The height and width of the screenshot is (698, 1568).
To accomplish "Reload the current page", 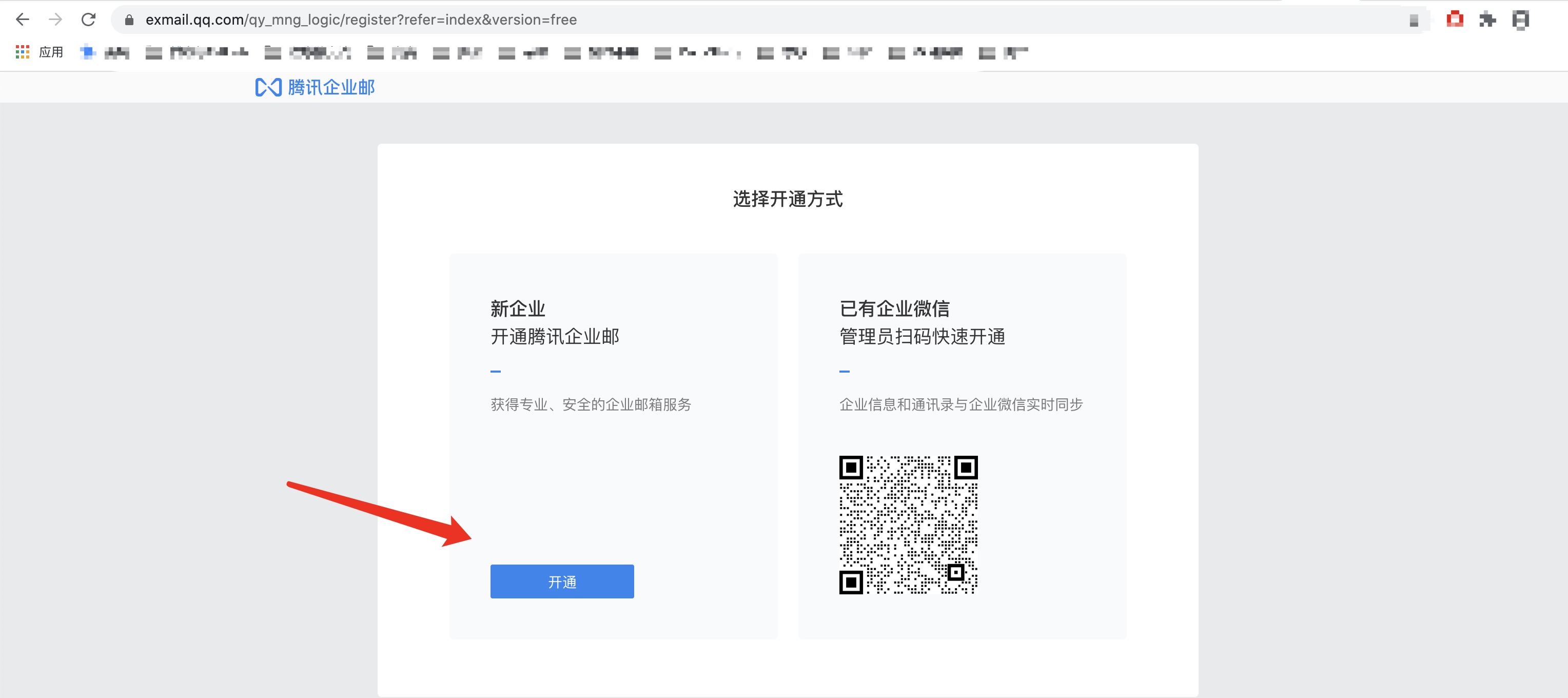I will [89, 20].
